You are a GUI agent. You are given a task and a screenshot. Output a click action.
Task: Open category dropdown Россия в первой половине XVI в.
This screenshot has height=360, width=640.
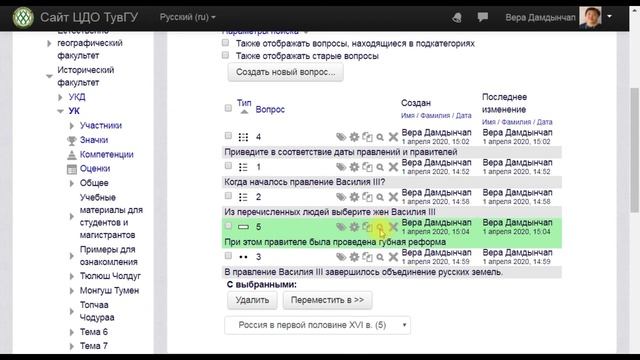pyautogui.click(x=317, y=325)
